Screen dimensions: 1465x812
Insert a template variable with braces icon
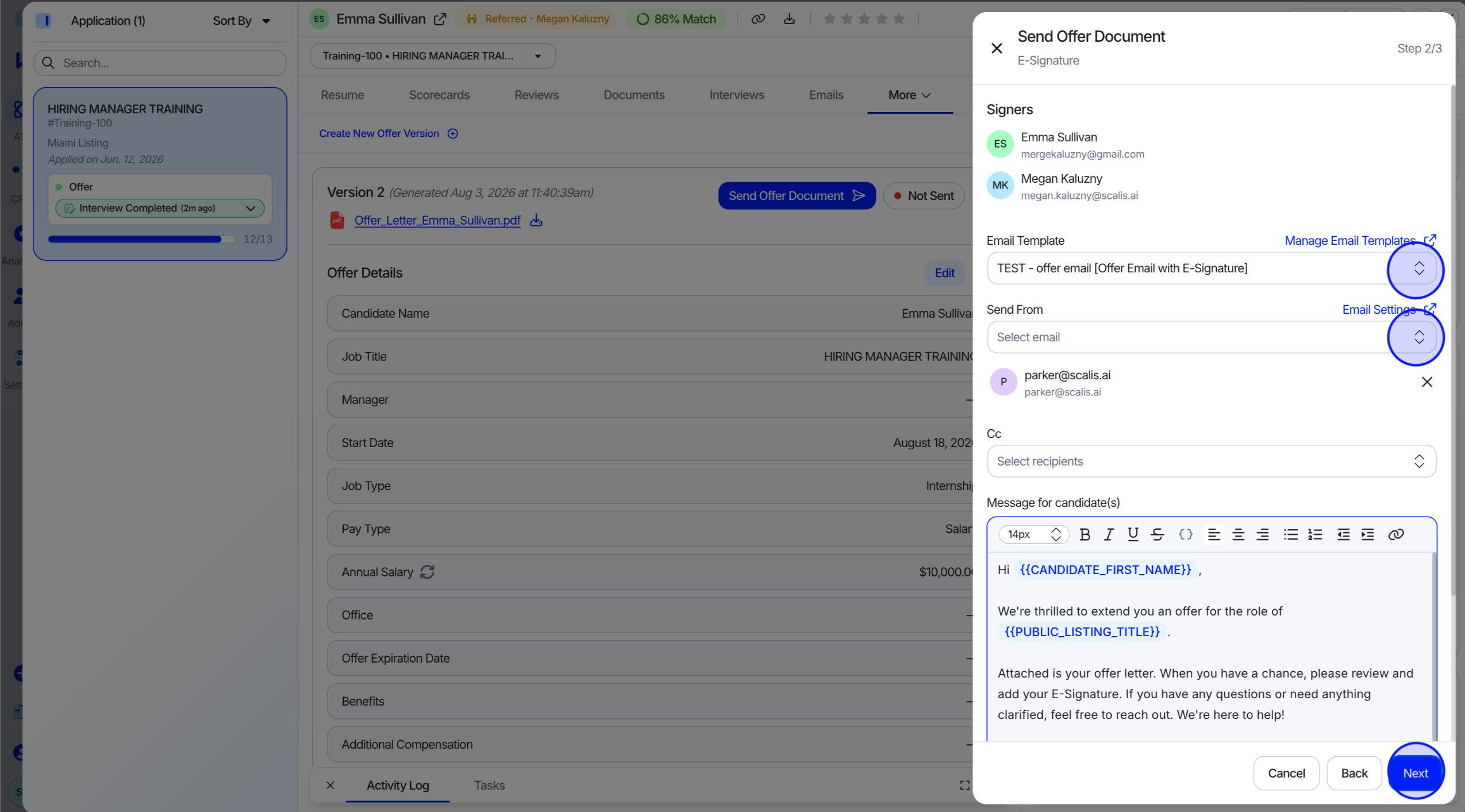coord(1186,534)
